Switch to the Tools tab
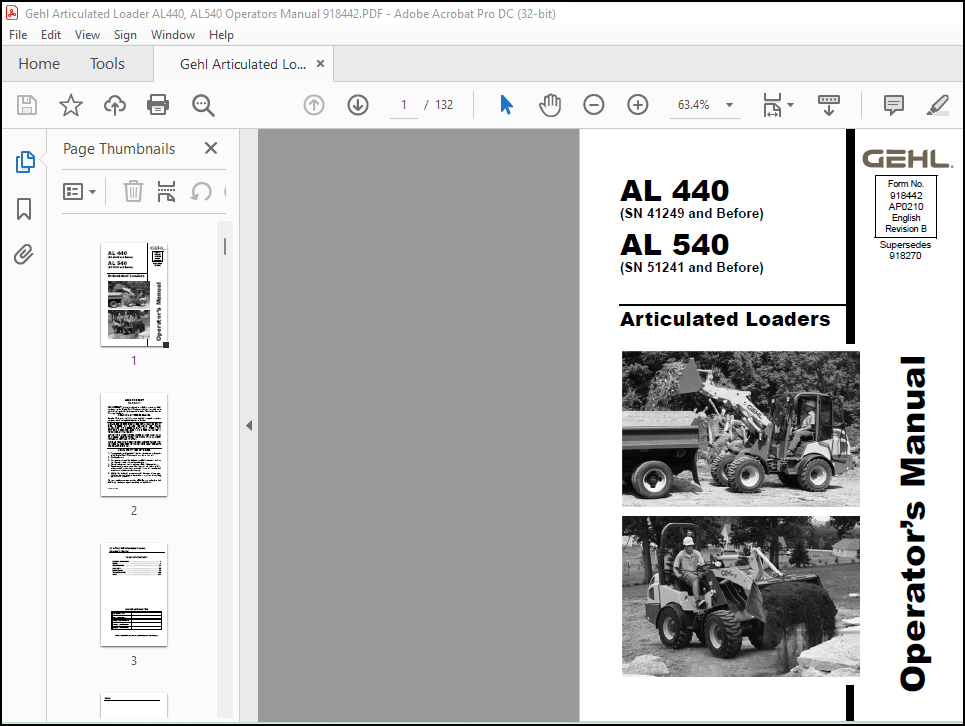Image resolution: width=965 pixels, height=726 pixels. [x=107, y=64]
